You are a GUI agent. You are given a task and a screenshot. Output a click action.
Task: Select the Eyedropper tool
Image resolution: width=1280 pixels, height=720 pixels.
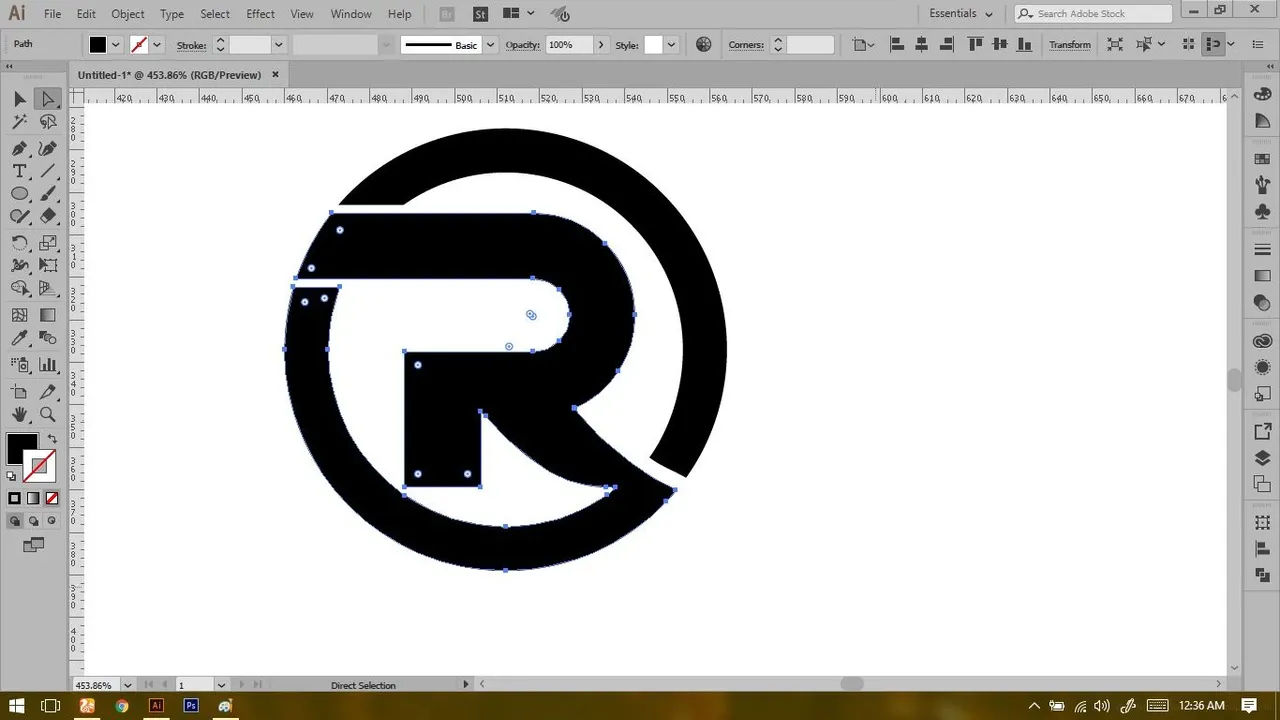pyautogui.click(x=19, y=338)
